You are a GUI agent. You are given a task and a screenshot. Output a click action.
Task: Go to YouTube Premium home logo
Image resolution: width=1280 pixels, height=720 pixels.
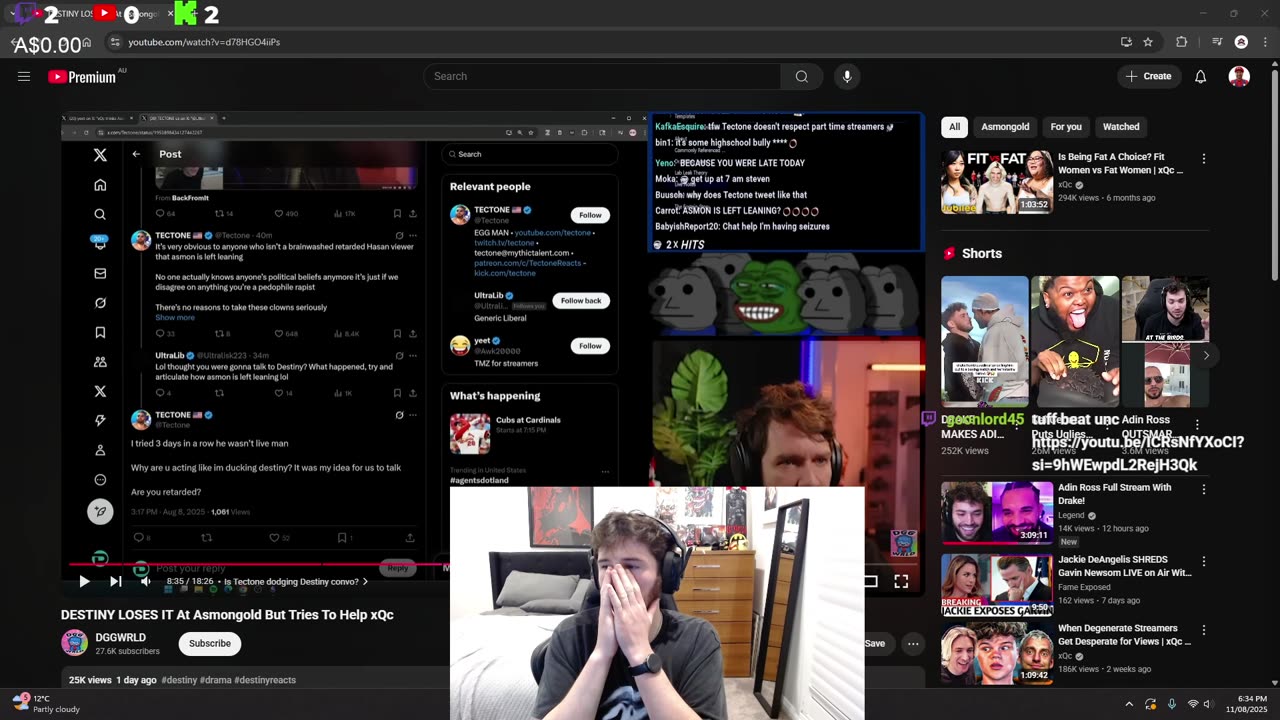[82, 77]
